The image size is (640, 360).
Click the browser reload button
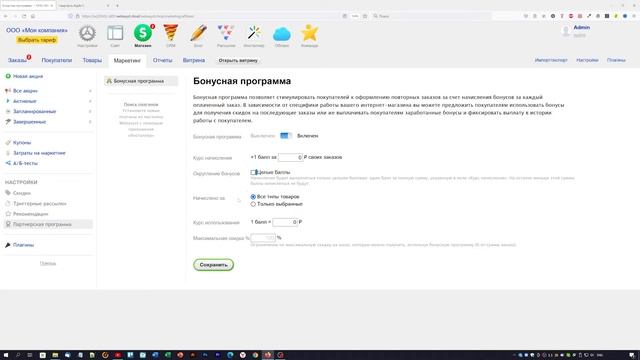24,16
